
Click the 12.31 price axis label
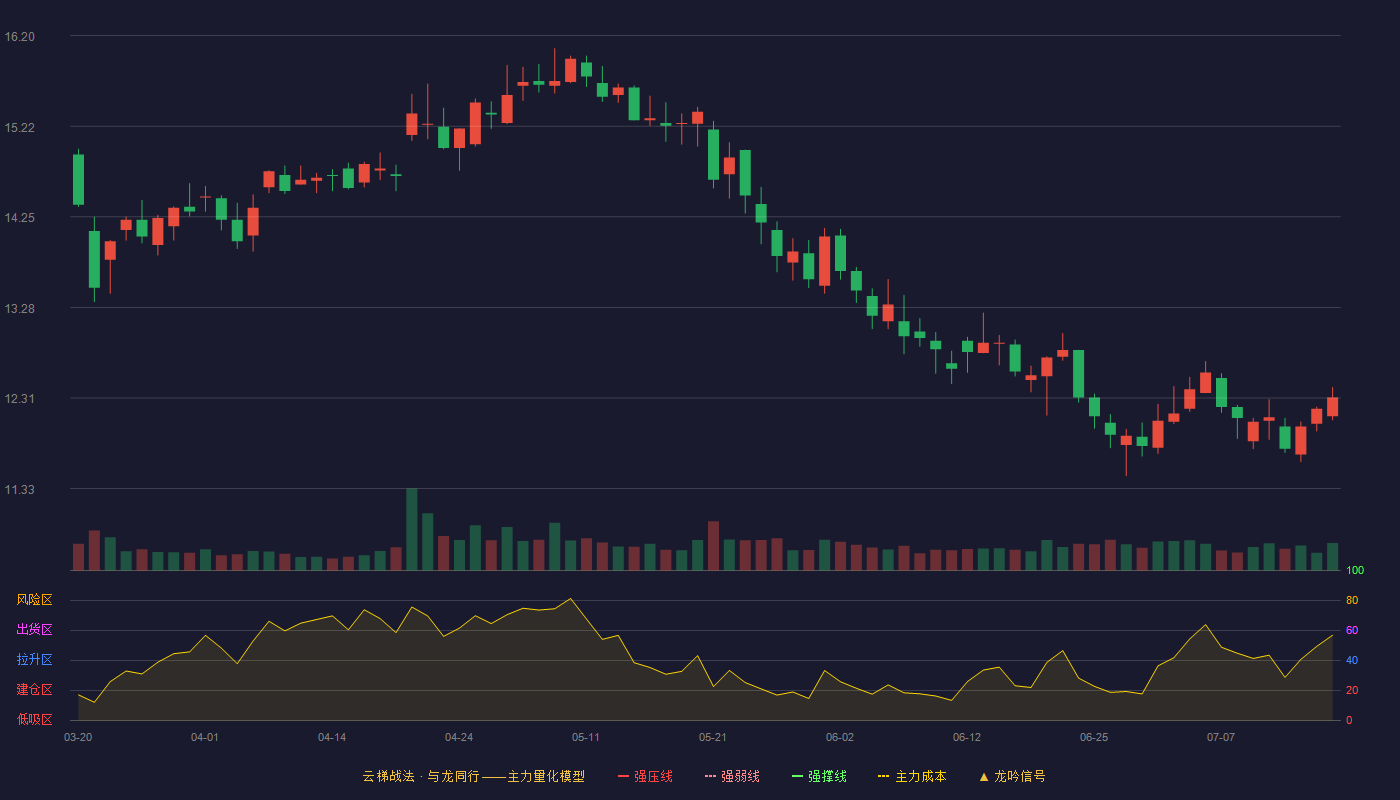(x=19, y=399)
